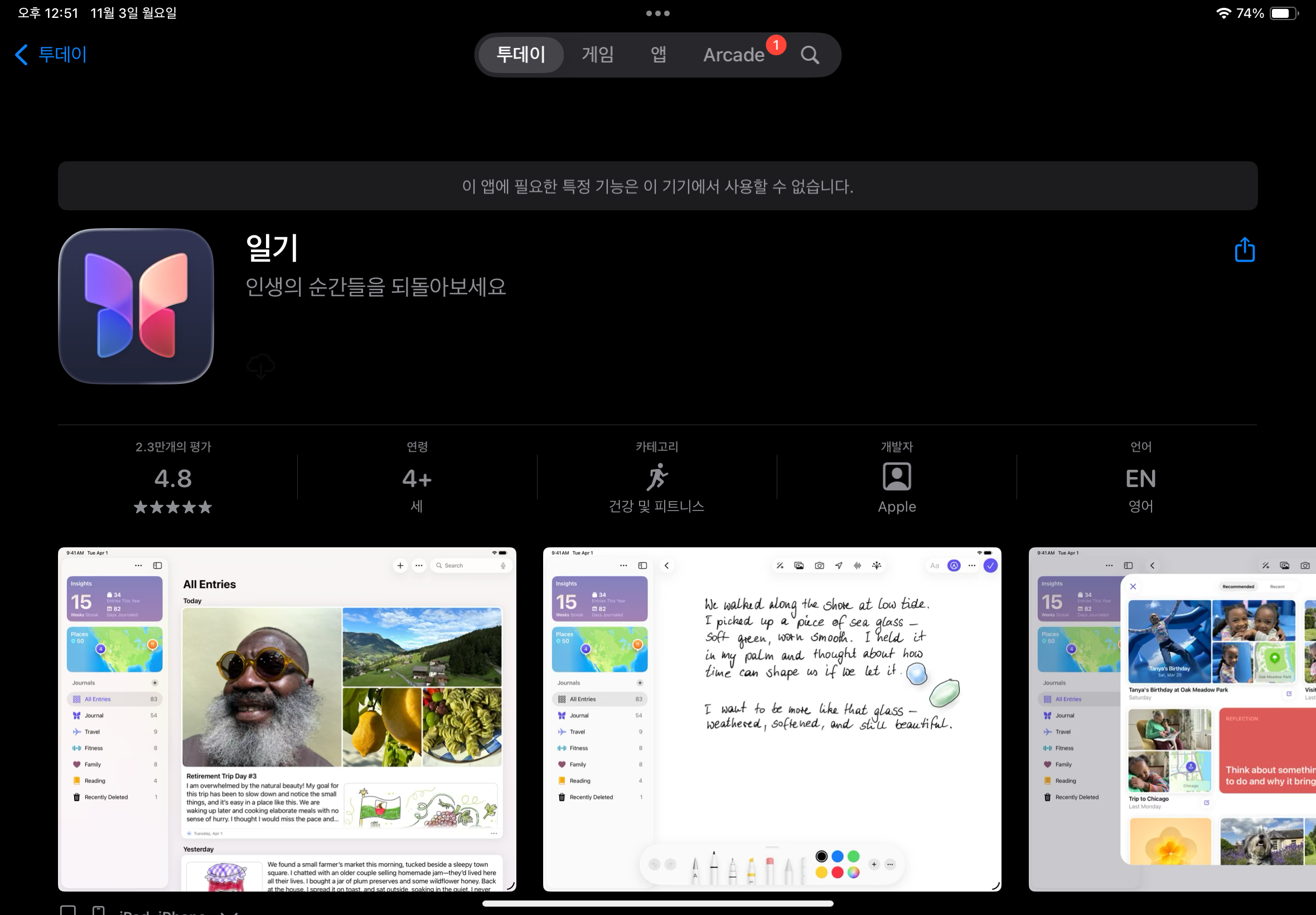1316x915 pixels.
Task: Open the search magnifier icon
Action: 810,55
